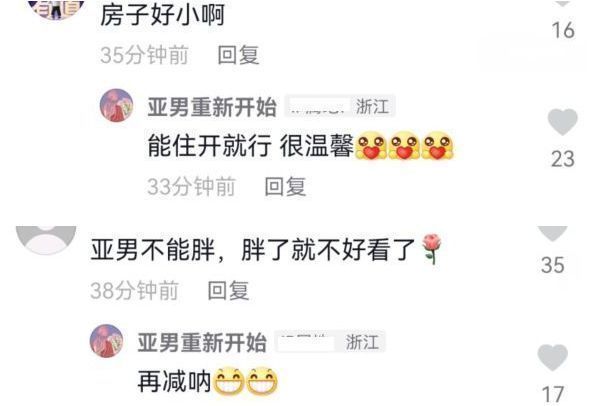Viewport: 595px width, 406px height.
Task: Like the reply '再减呐'
Action: [552, 357]
